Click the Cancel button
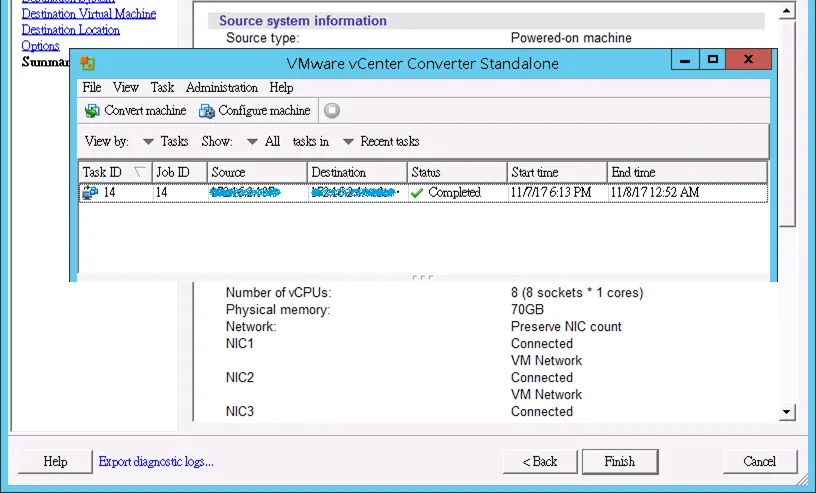The height and width of the screenshot is (493, 816). [x=760, y=462]
